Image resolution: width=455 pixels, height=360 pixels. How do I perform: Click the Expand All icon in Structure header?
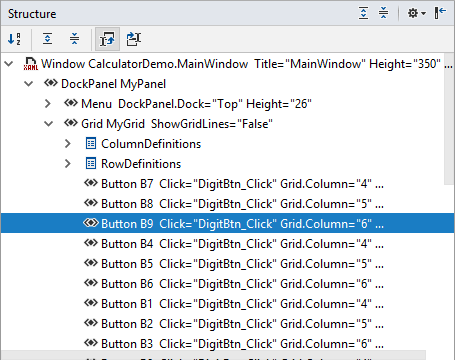(x=363, y=13)
